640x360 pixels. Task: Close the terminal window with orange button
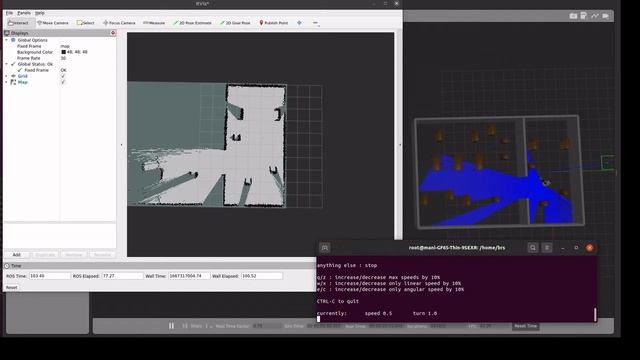589,248
